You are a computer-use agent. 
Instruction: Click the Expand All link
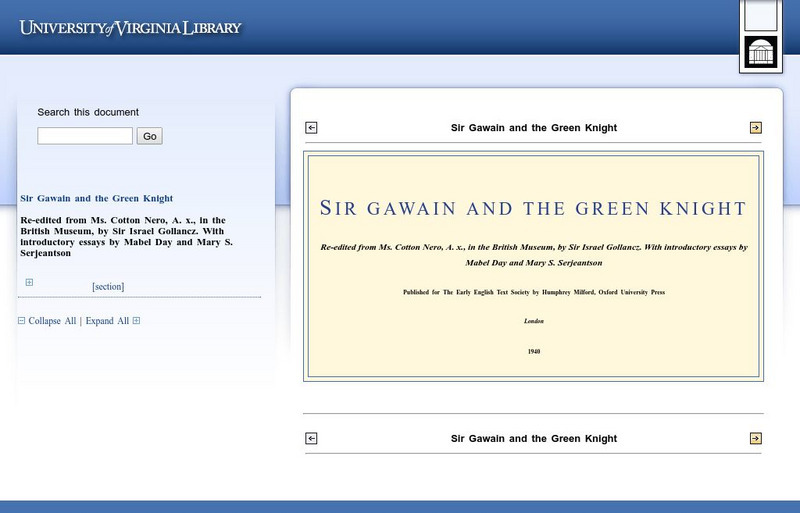tap(107, 321)
